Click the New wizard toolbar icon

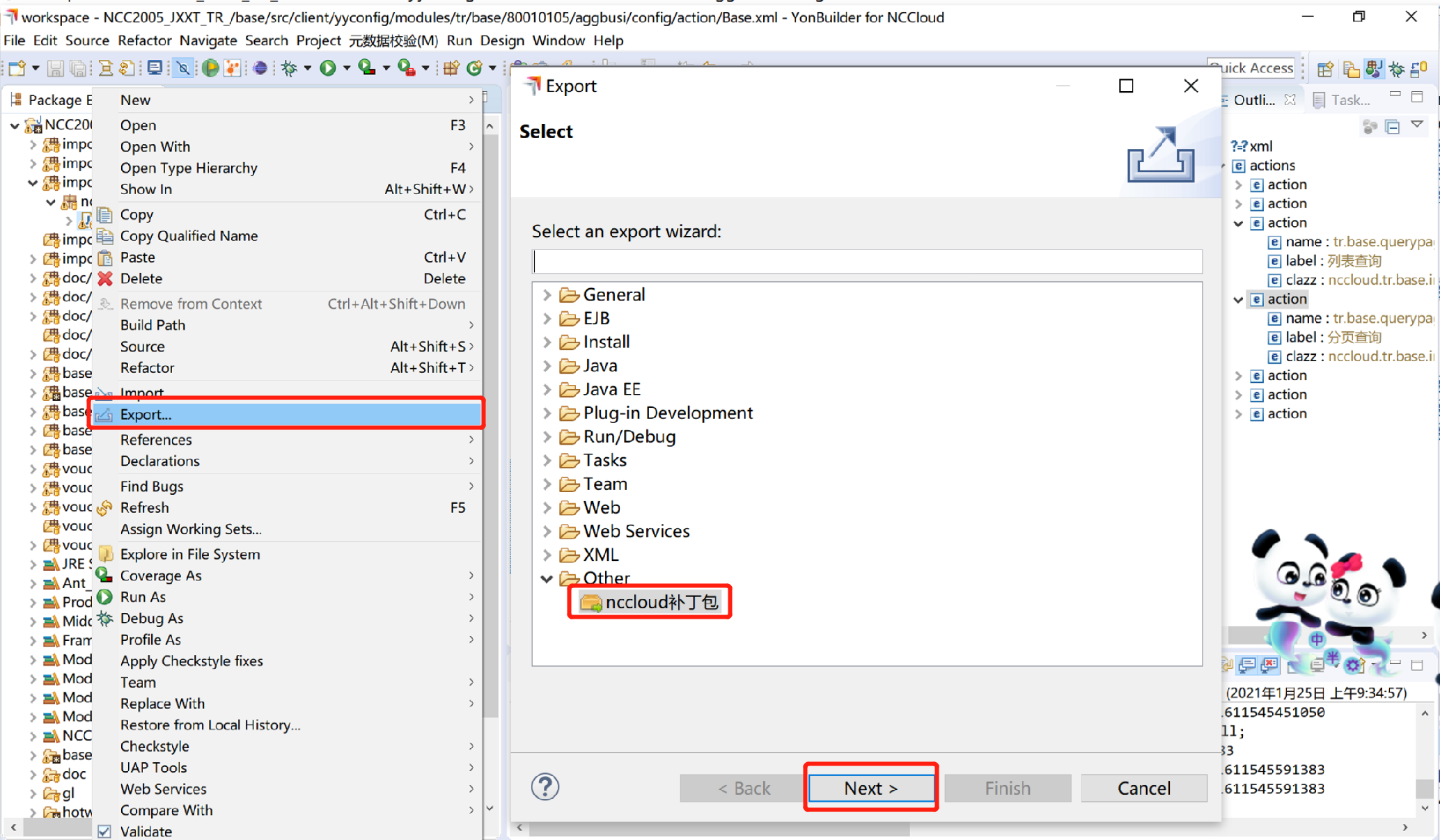click(x=17, y=68)
